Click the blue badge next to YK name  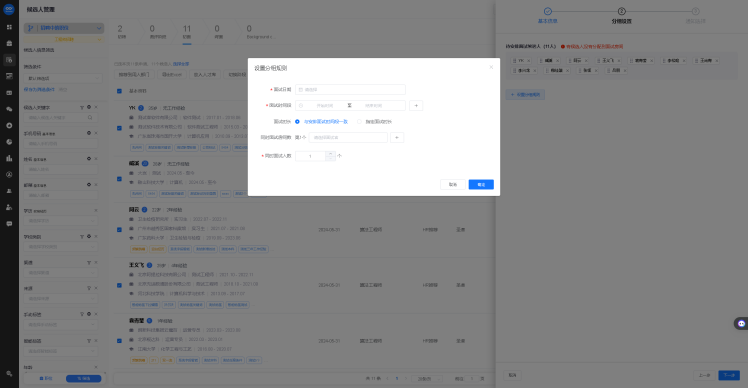[141, 108]
